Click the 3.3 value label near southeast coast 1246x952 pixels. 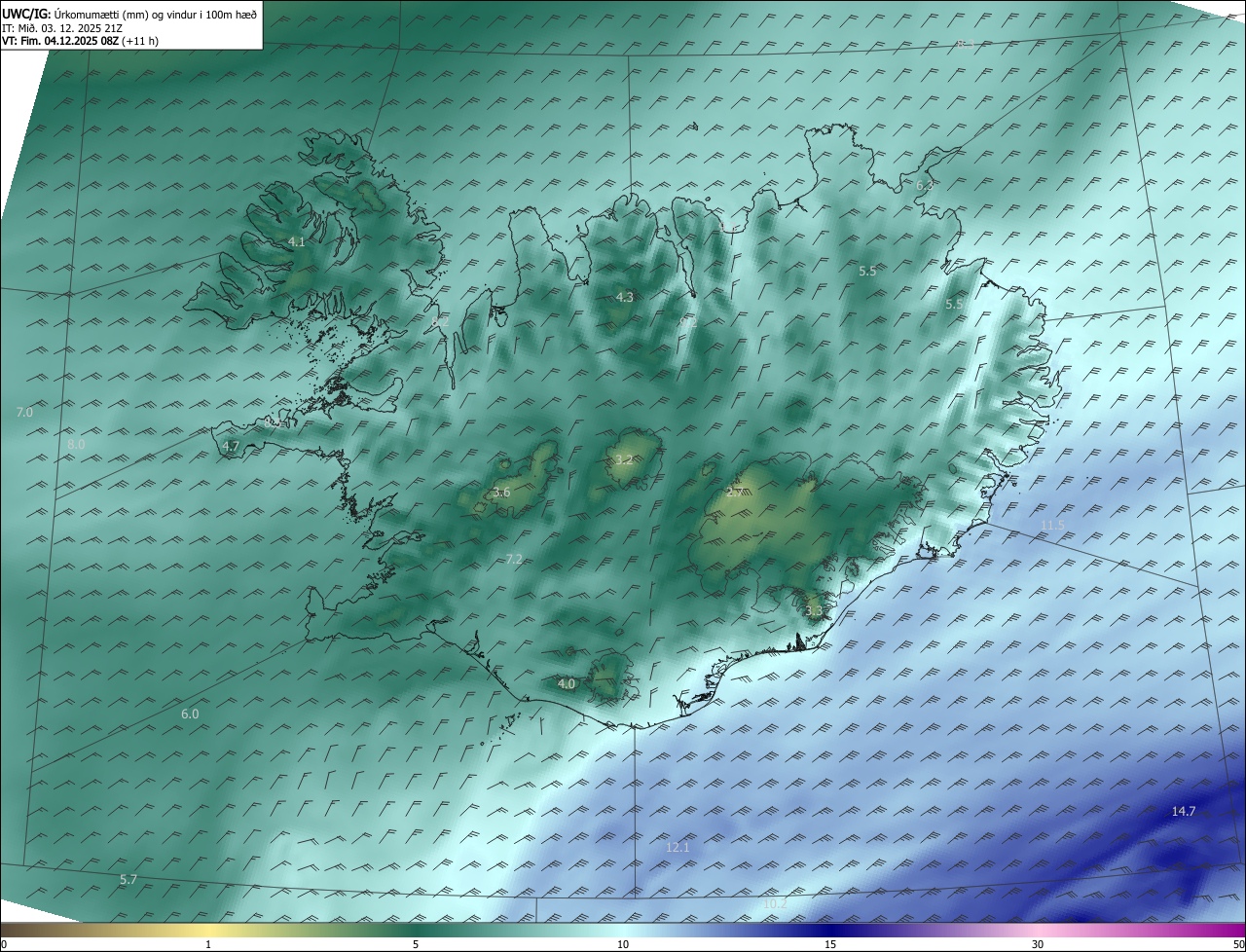coord(815,611)
